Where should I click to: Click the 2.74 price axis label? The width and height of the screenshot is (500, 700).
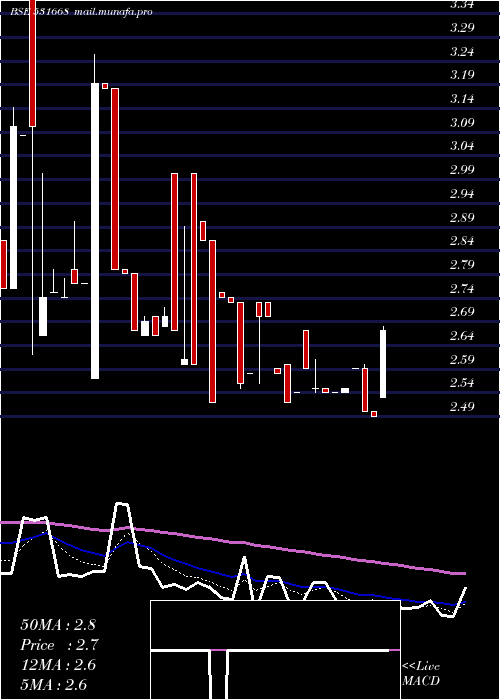click(x=462, y=289)
